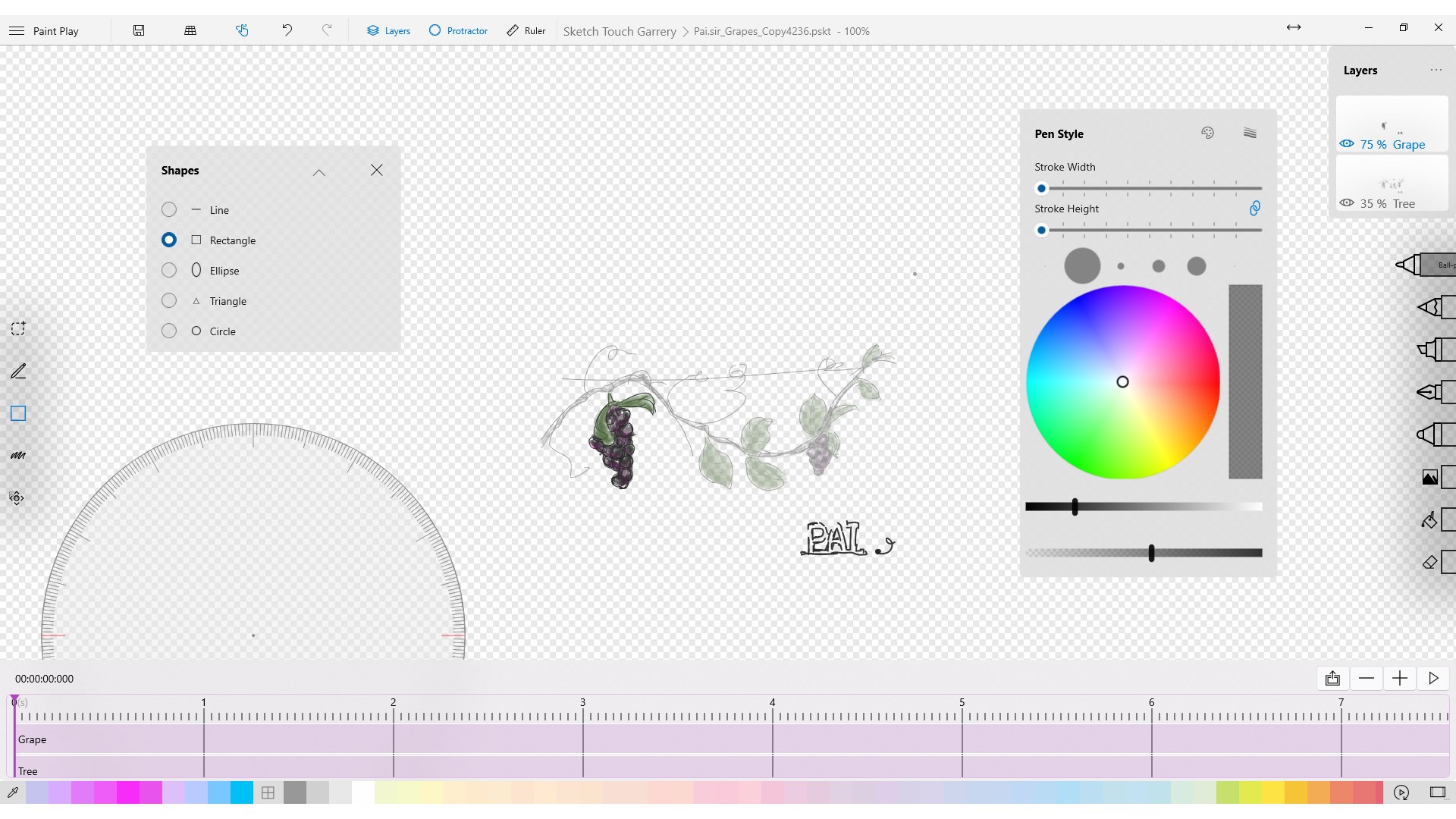
Task: Choose the paint bucket fill tool
Action: click(1429, 520)
